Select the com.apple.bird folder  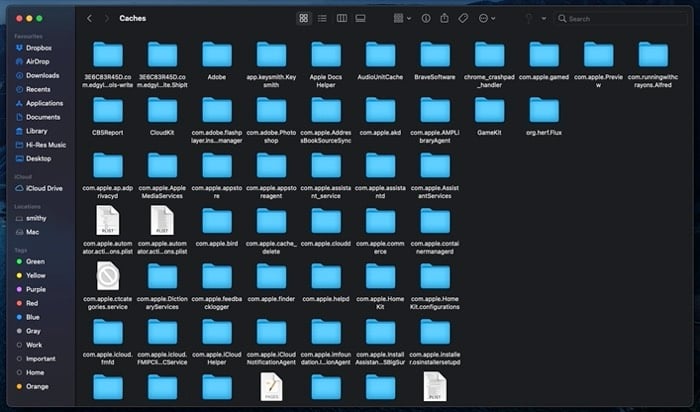[217, 221]
